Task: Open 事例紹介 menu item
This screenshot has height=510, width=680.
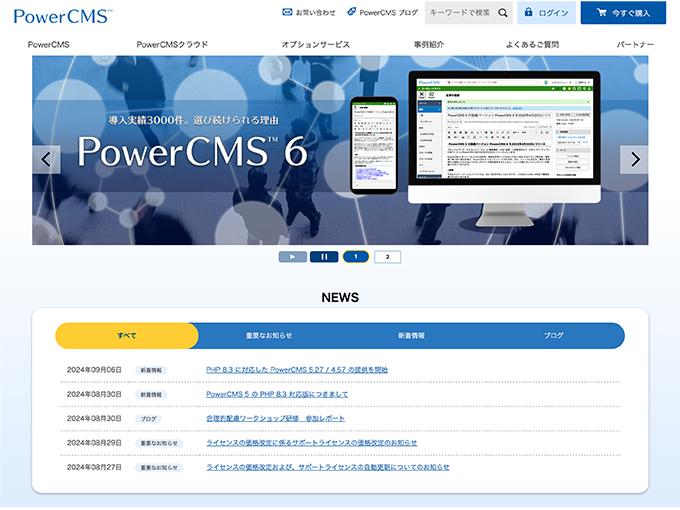Action: click(x=428, y=44)
